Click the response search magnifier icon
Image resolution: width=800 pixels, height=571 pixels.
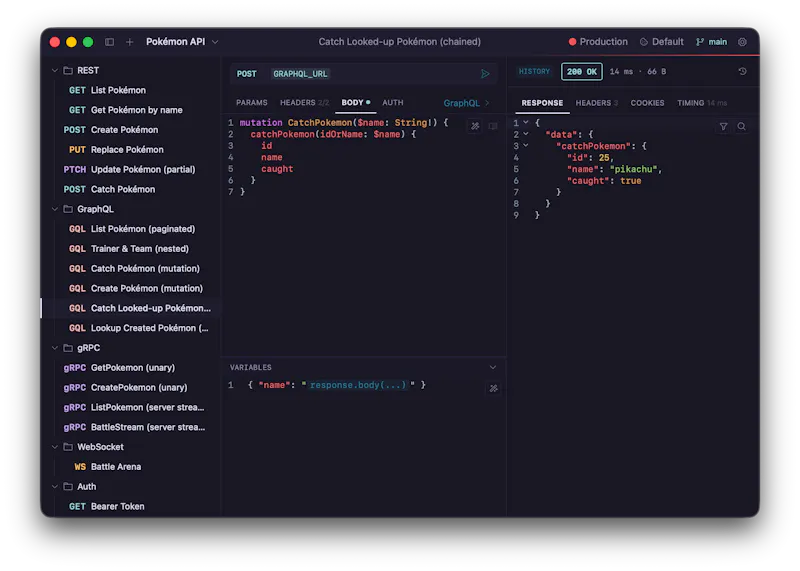(x=741, y=126)
